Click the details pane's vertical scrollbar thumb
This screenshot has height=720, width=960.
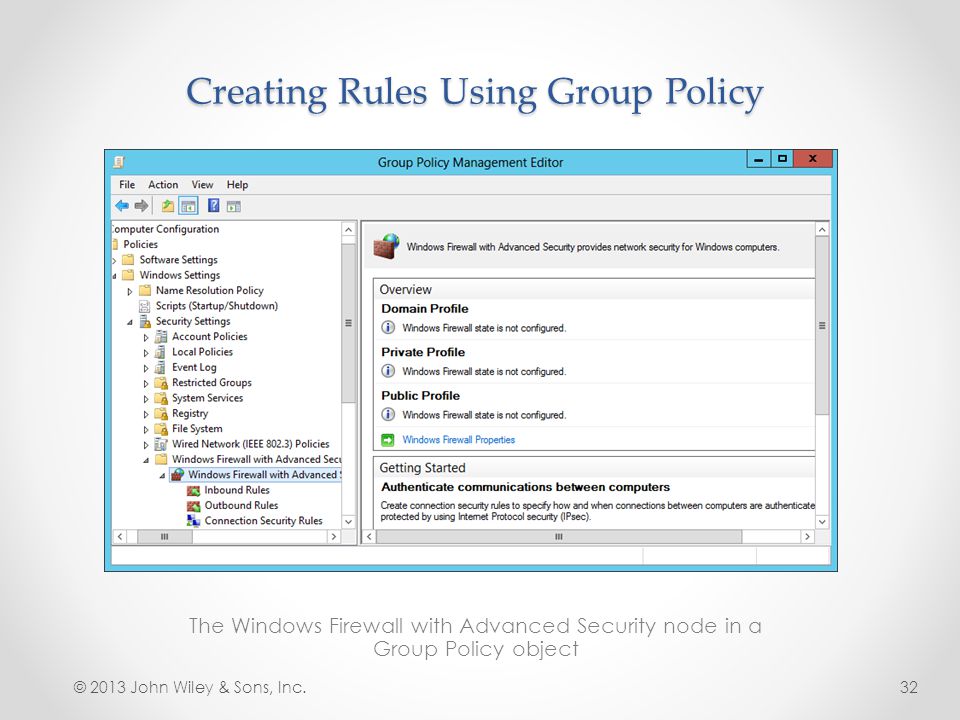[822, 326]
